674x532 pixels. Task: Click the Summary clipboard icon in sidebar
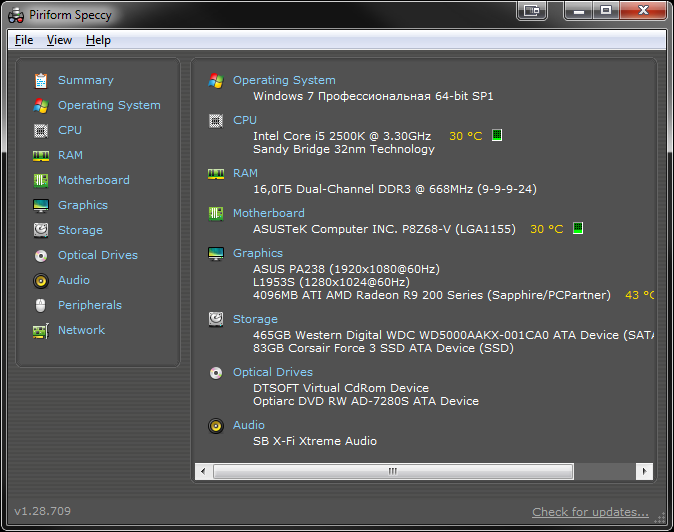tap(41, 80)
